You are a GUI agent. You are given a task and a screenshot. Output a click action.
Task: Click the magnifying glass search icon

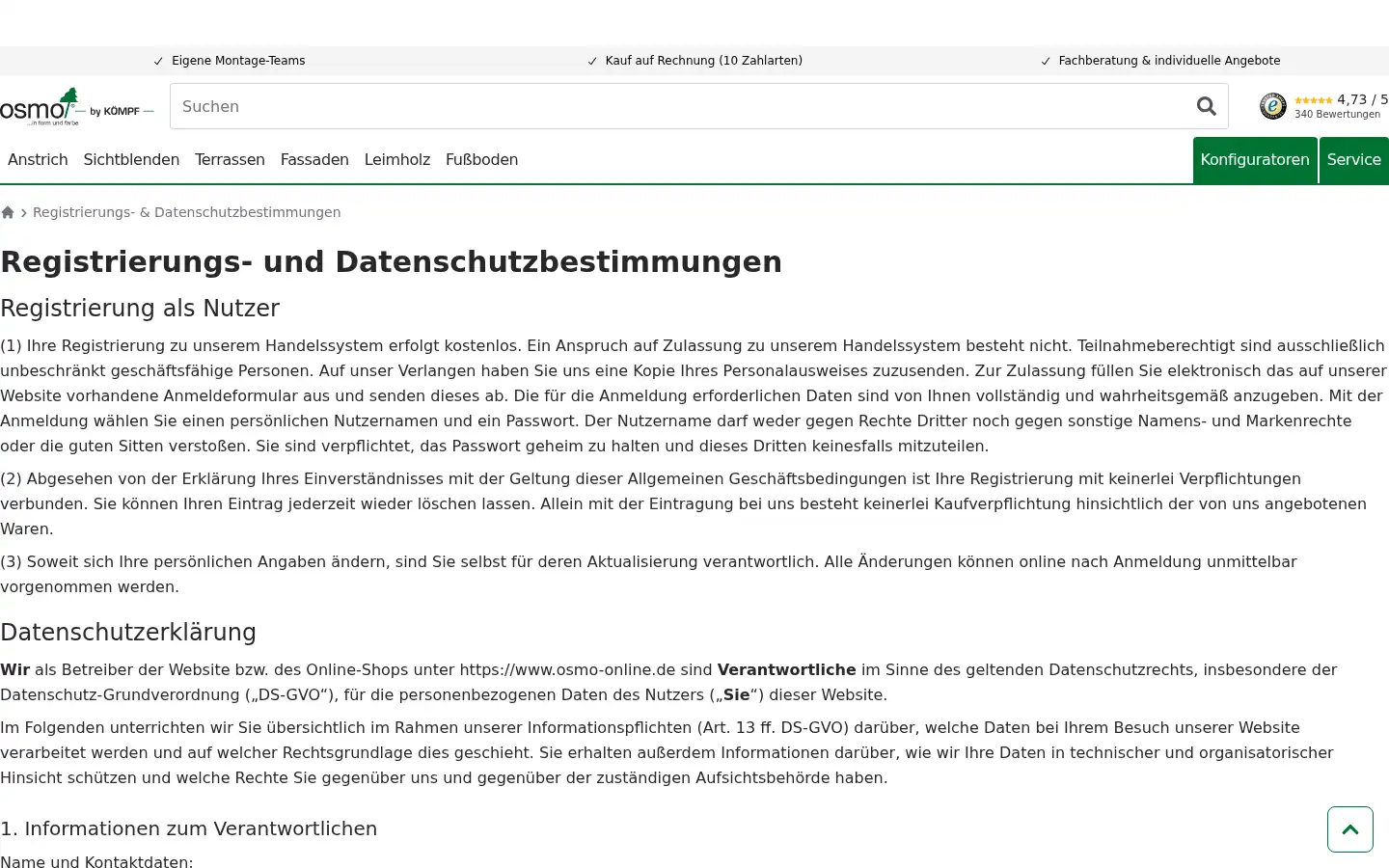[1206, 106]
